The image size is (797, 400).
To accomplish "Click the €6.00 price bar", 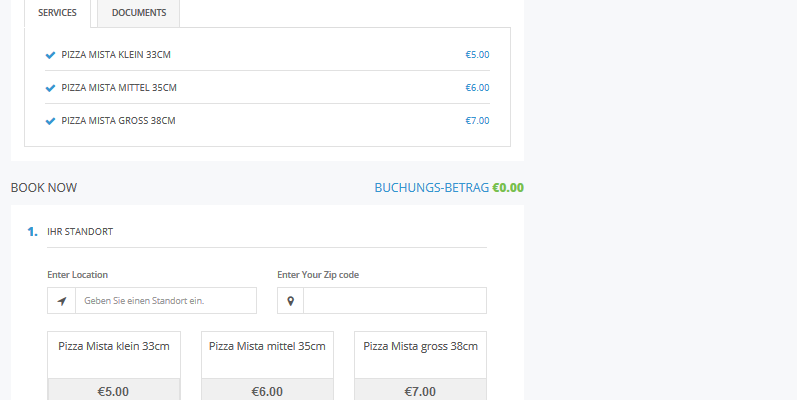I will [267, 391].
